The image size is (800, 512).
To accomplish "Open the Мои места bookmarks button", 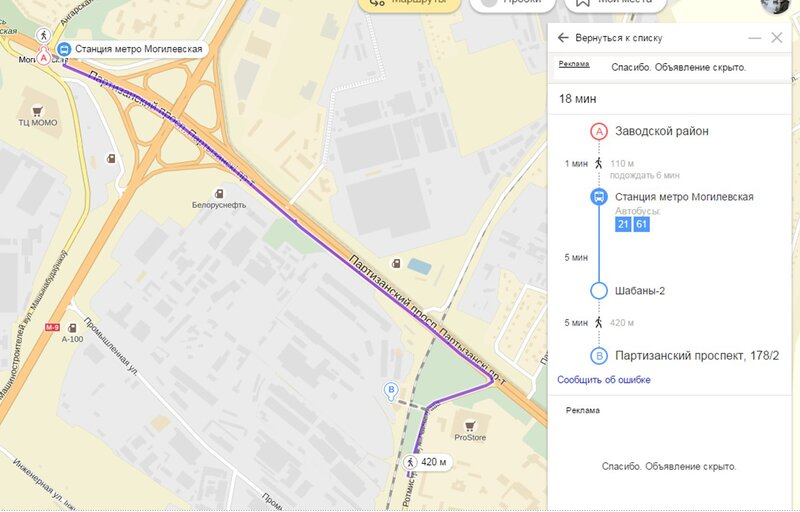I will (x=615, y=3).
